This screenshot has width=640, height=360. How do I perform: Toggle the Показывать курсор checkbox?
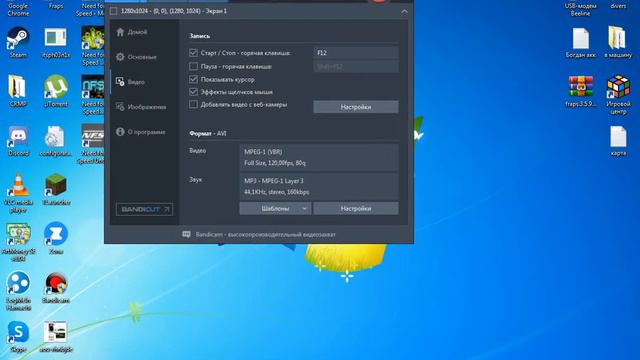click(193, 79)
